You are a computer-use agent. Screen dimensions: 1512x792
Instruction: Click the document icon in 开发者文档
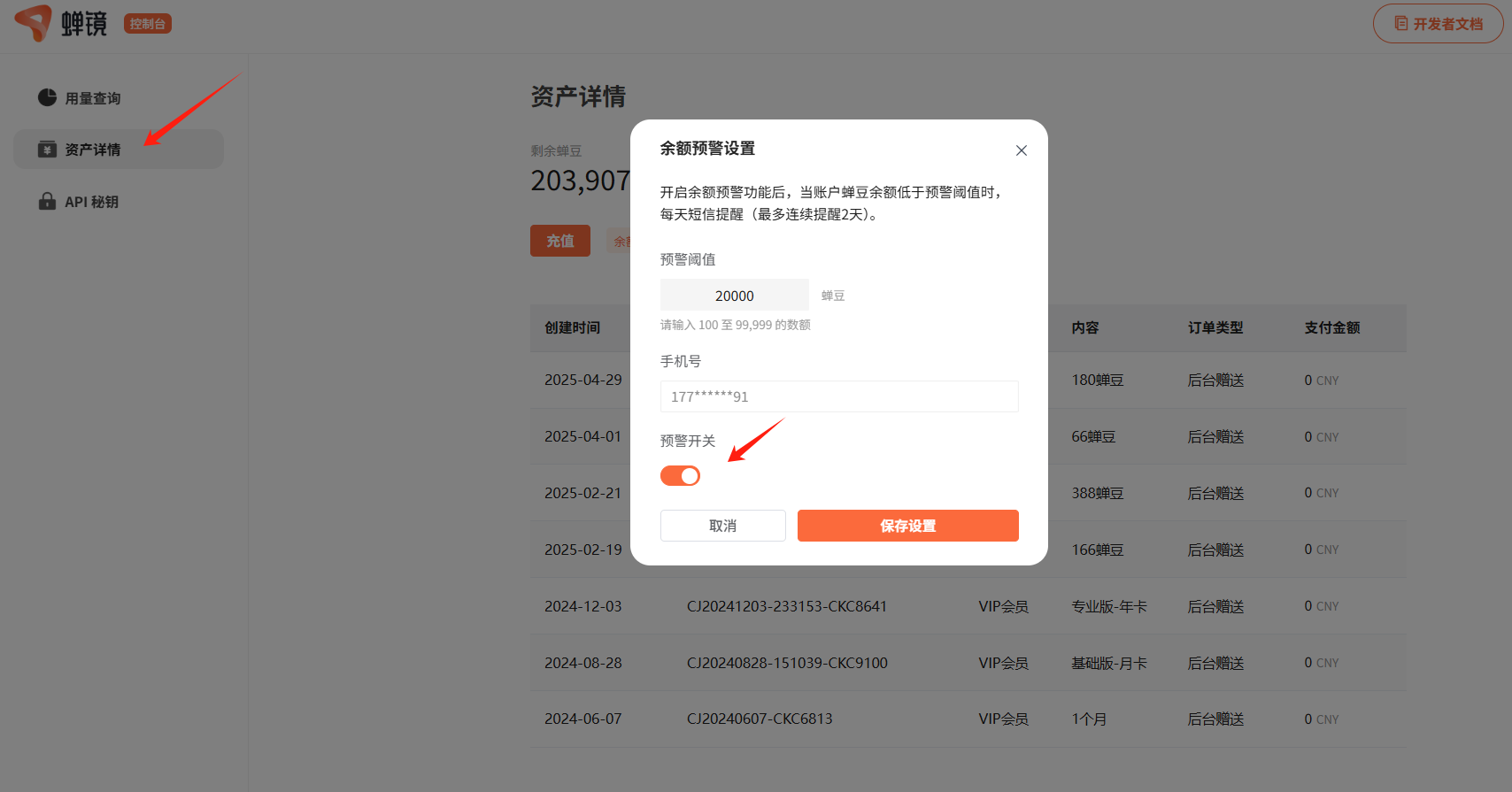[1400, 24]
